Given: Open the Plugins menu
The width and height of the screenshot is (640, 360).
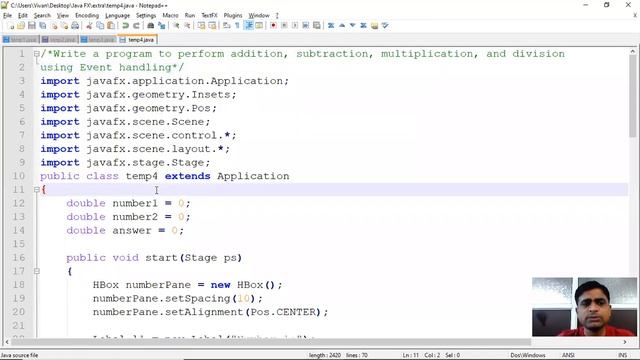Looking at the screenshot, I should click(233, 16).
